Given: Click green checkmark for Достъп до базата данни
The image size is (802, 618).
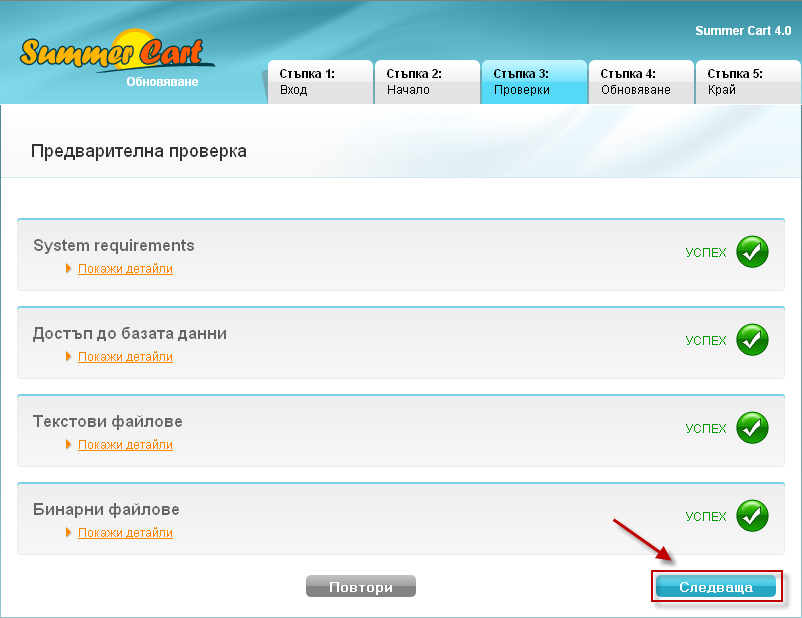Looking at the screenshot, I should coord(752,340).
